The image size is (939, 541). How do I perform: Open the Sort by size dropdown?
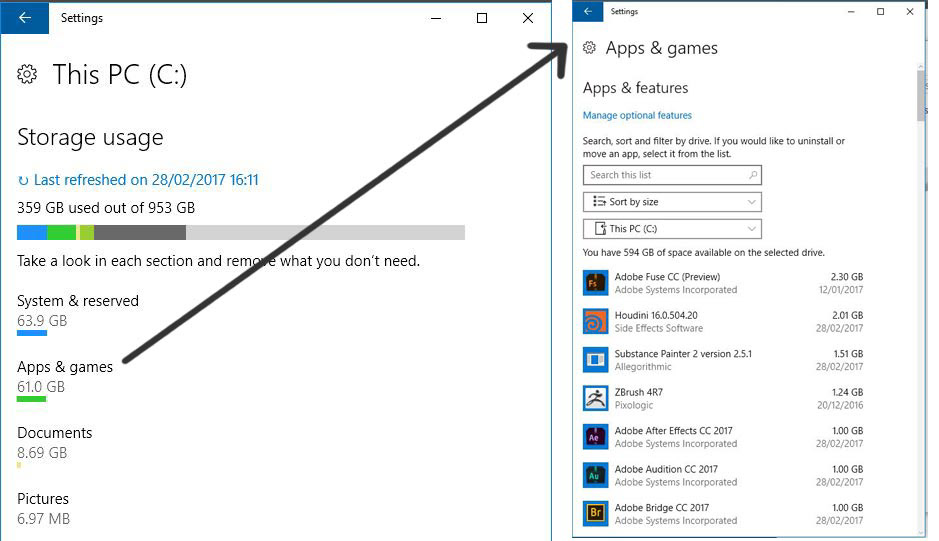click(x=672, y=202)
